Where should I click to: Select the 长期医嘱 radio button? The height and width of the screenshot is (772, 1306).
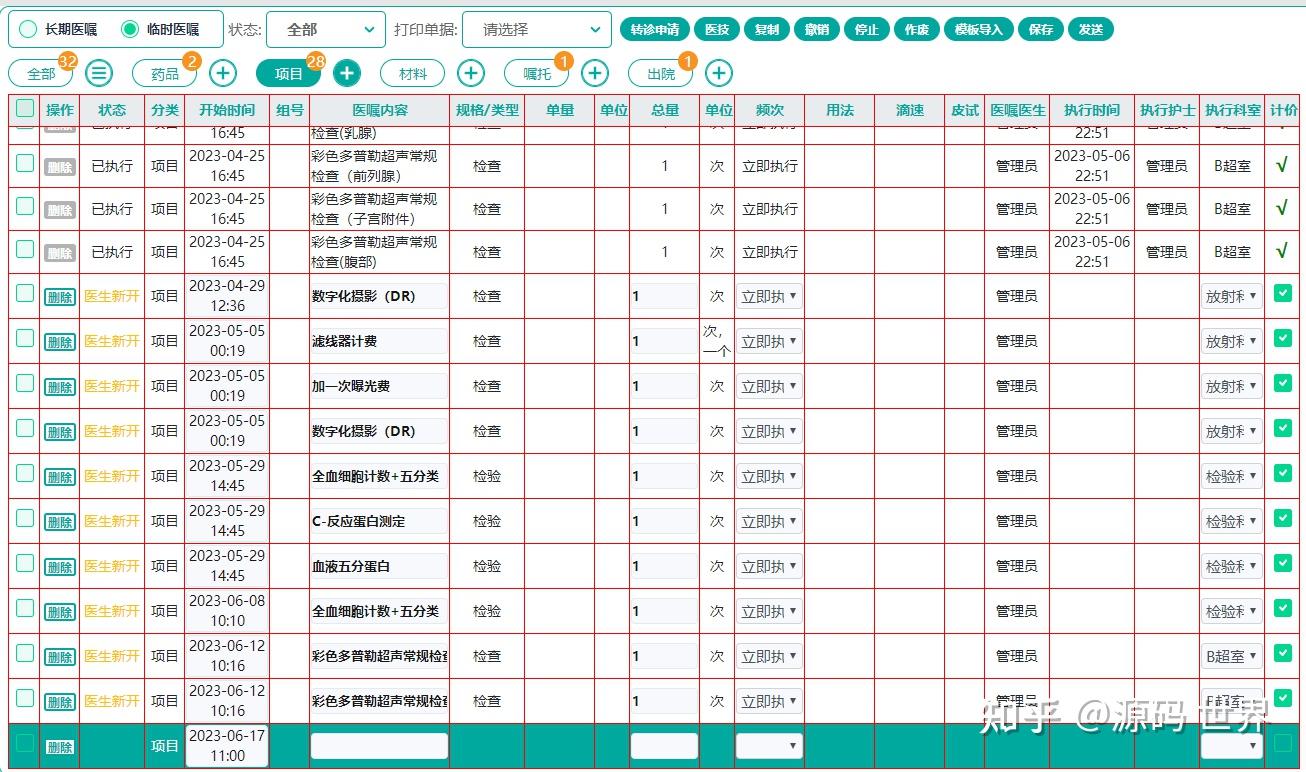click(x=28, y=29)
